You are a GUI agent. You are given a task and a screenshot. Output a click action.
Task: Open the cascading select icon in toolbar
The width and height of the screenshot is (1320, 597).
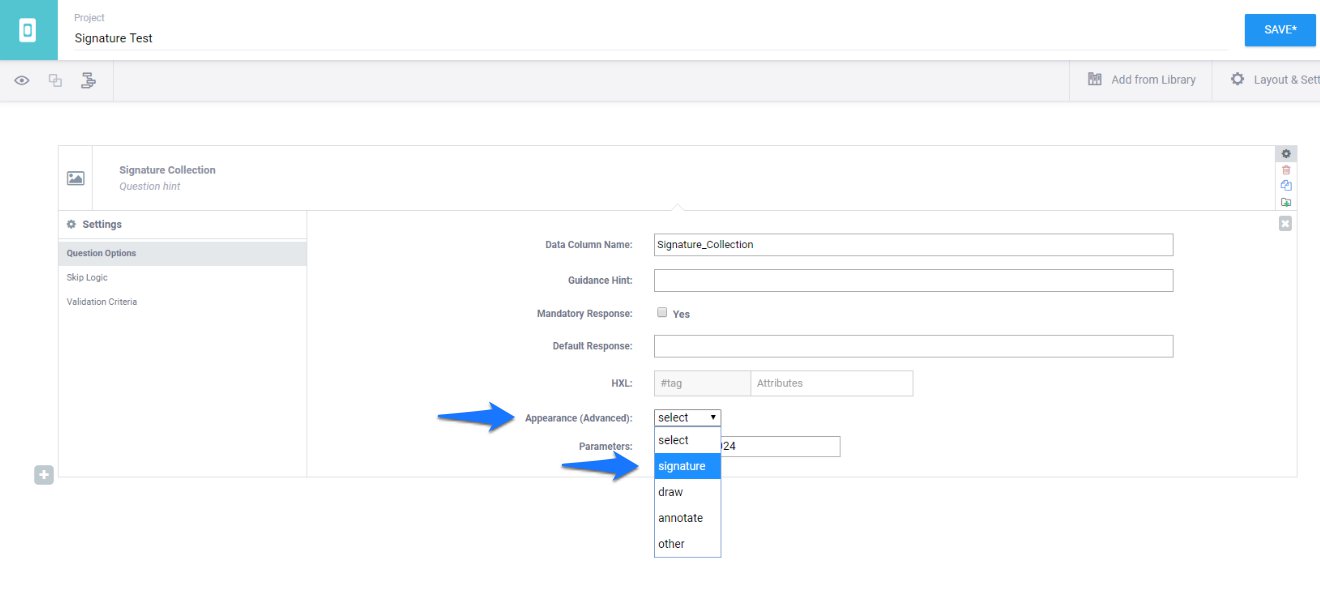pos(89,80)
